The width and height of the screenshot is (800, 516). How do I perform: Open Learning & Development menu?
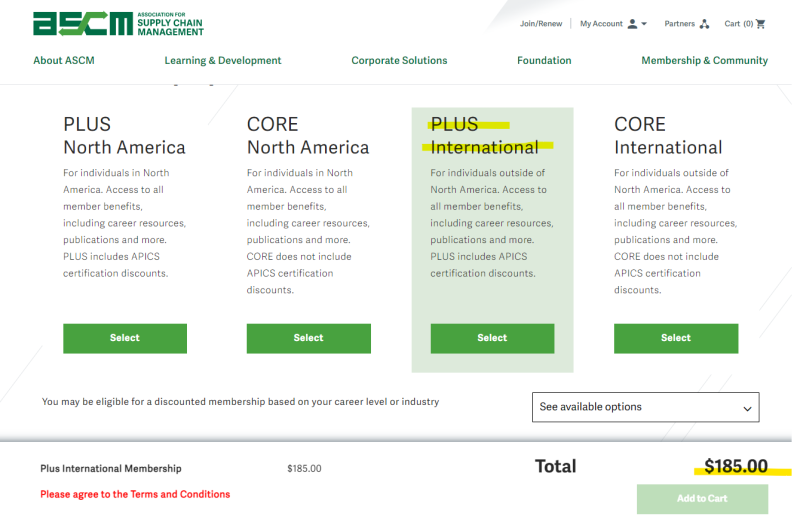(x=222, y=60)
